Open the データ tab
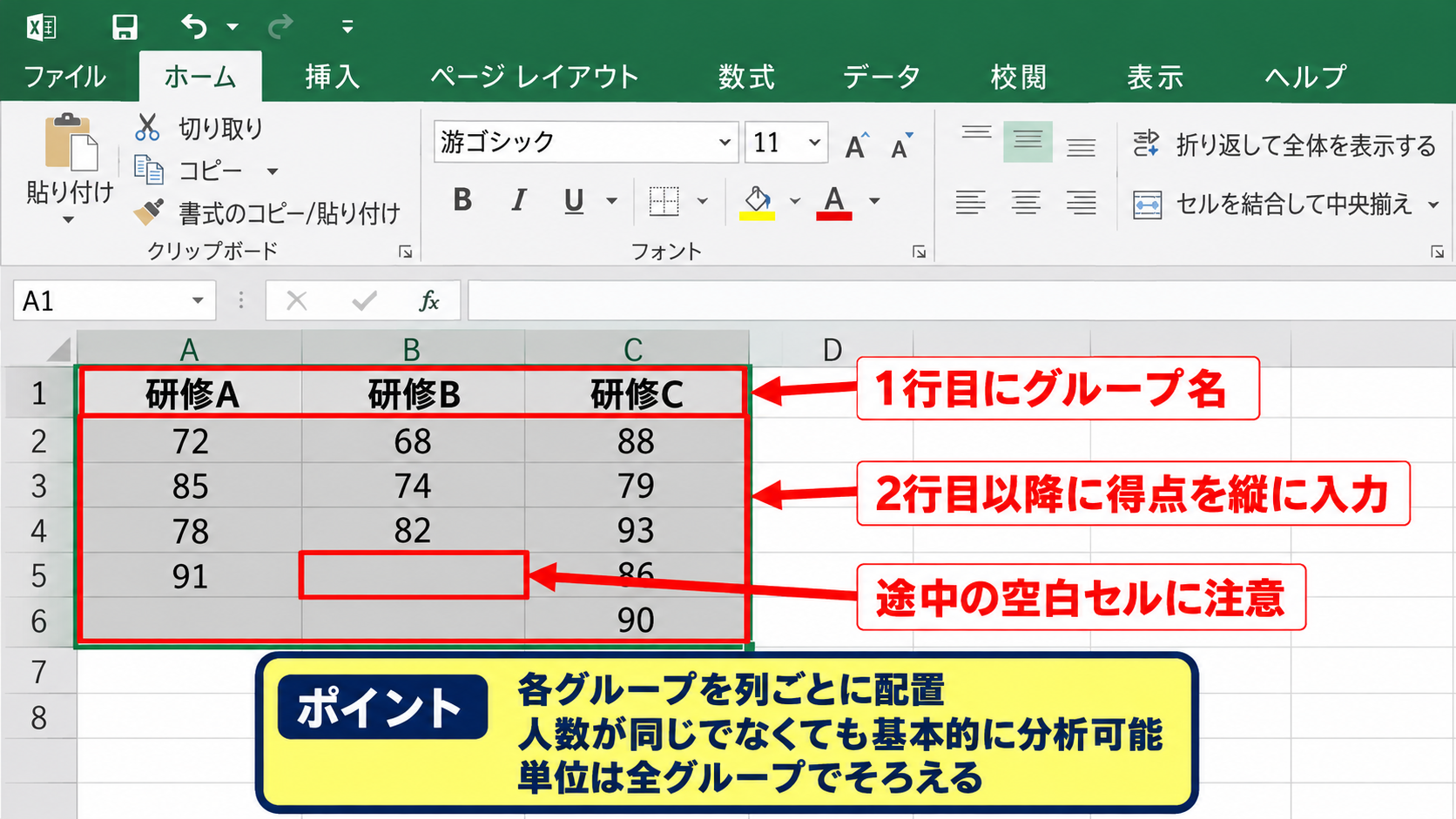Viewport: 1456px width, 819px height. pos(881,77)
